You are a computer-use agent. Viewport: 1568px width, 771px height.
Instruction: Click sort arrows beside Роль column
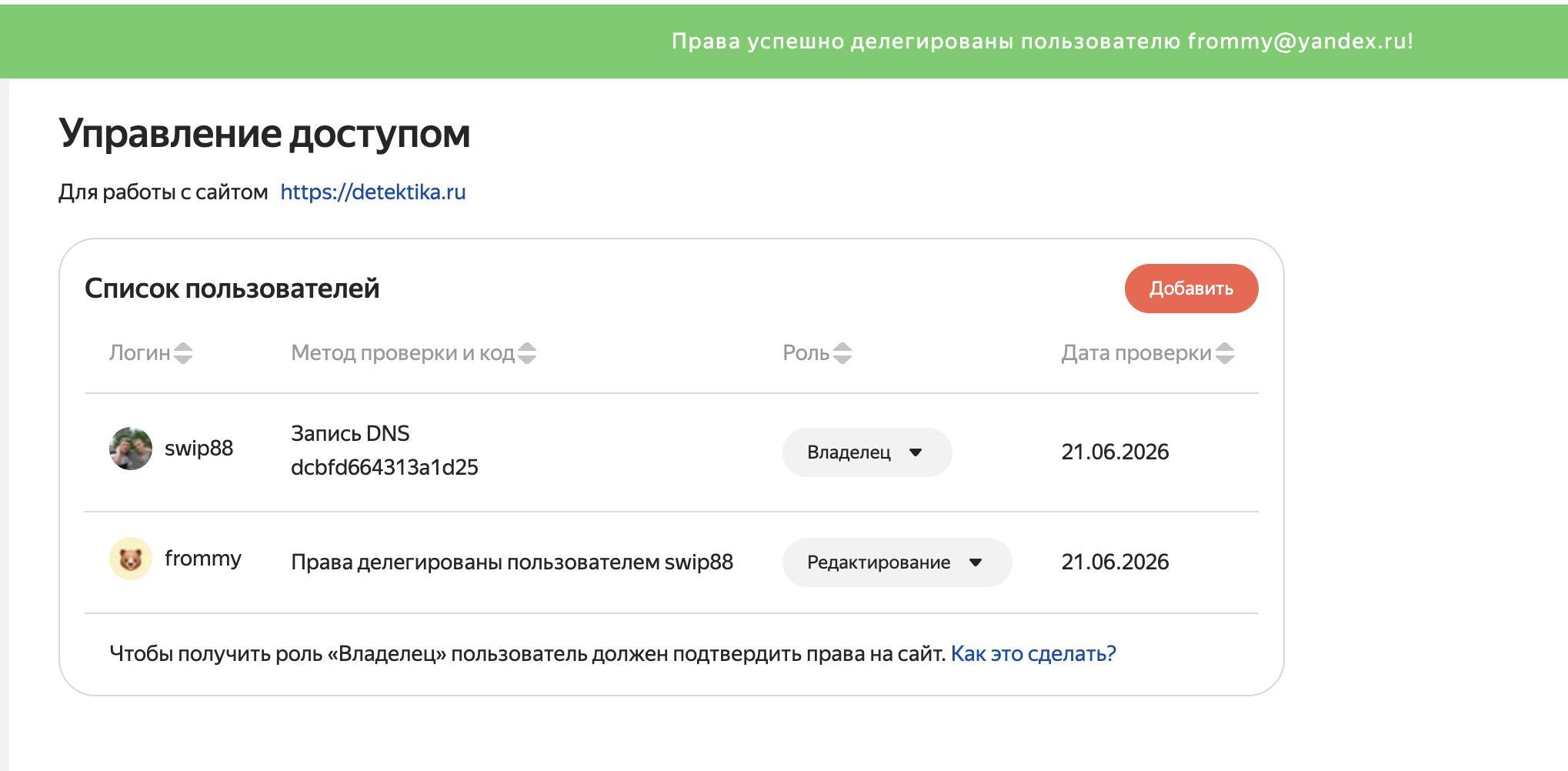click(x=842, y=353)
